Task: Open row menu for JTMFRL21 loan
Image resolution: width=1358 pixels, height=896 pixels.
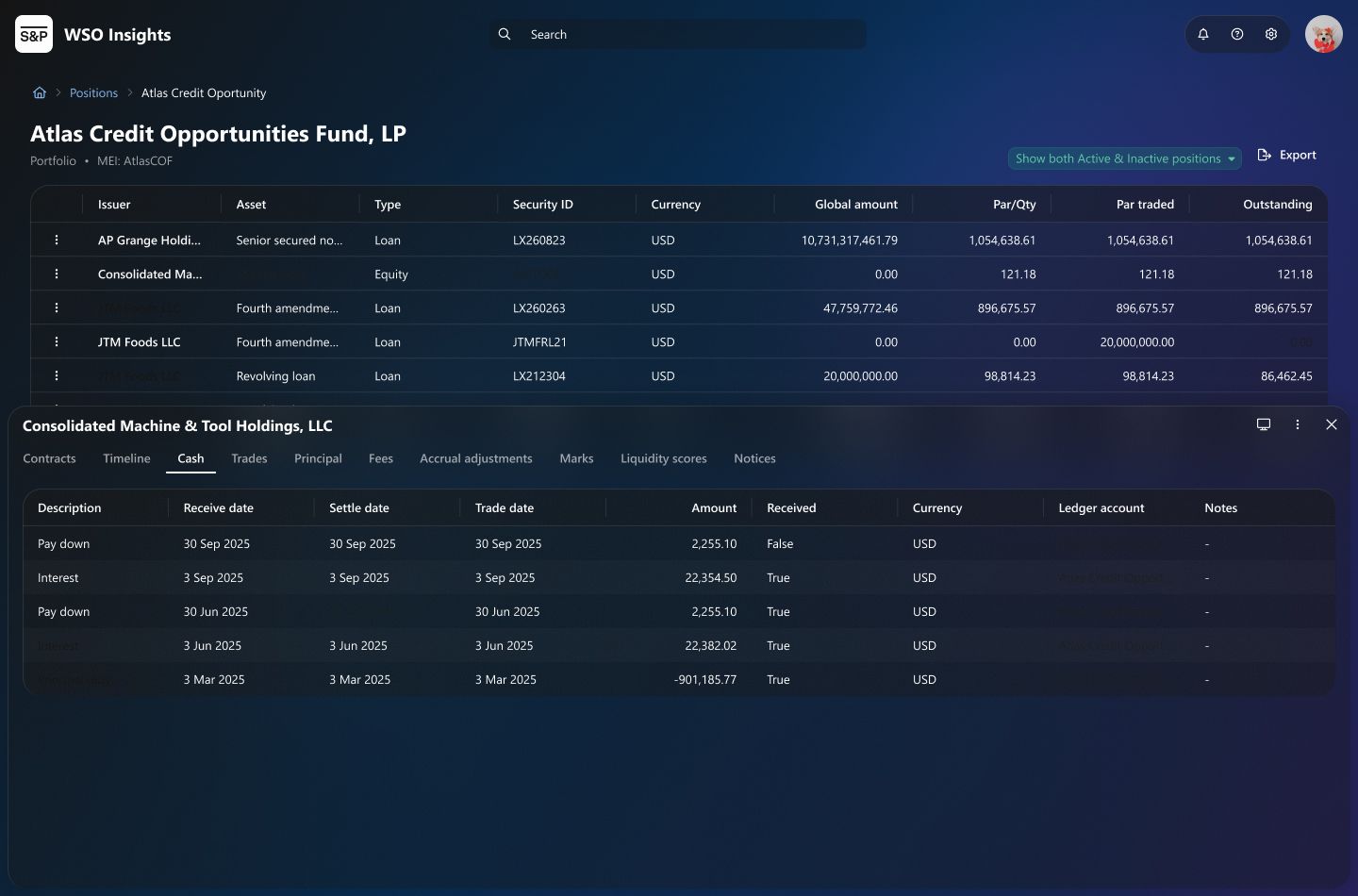Action: click(57, 341)
